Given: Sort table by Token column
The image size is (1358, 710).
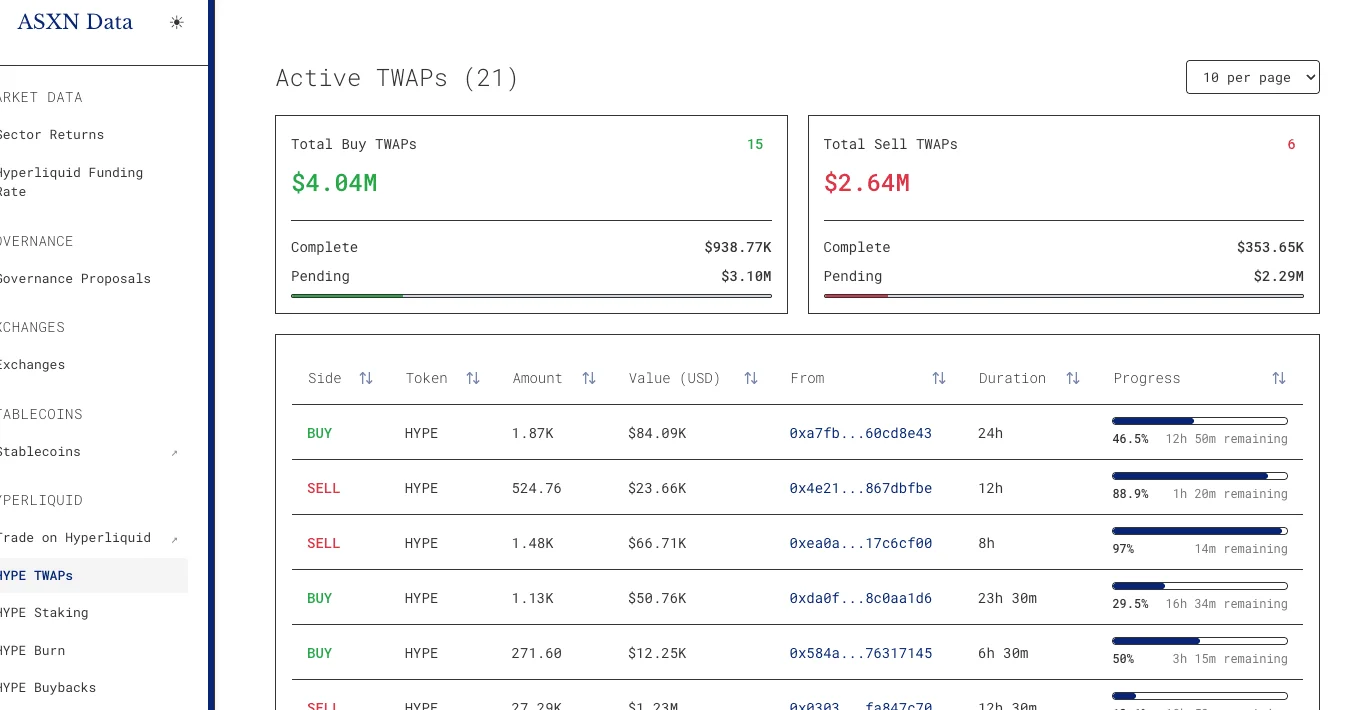Looking at the screenshot, I should pyautogui.click(x=473, y=378).
